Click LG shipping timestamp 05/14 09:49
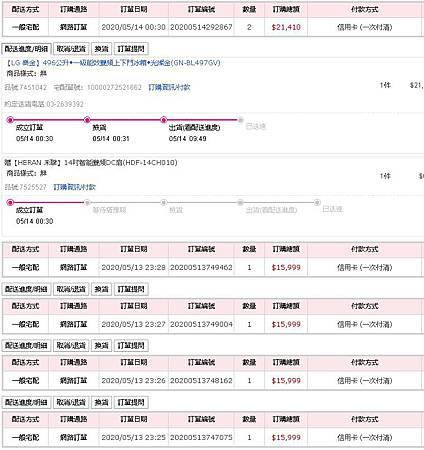 point(188,139)
